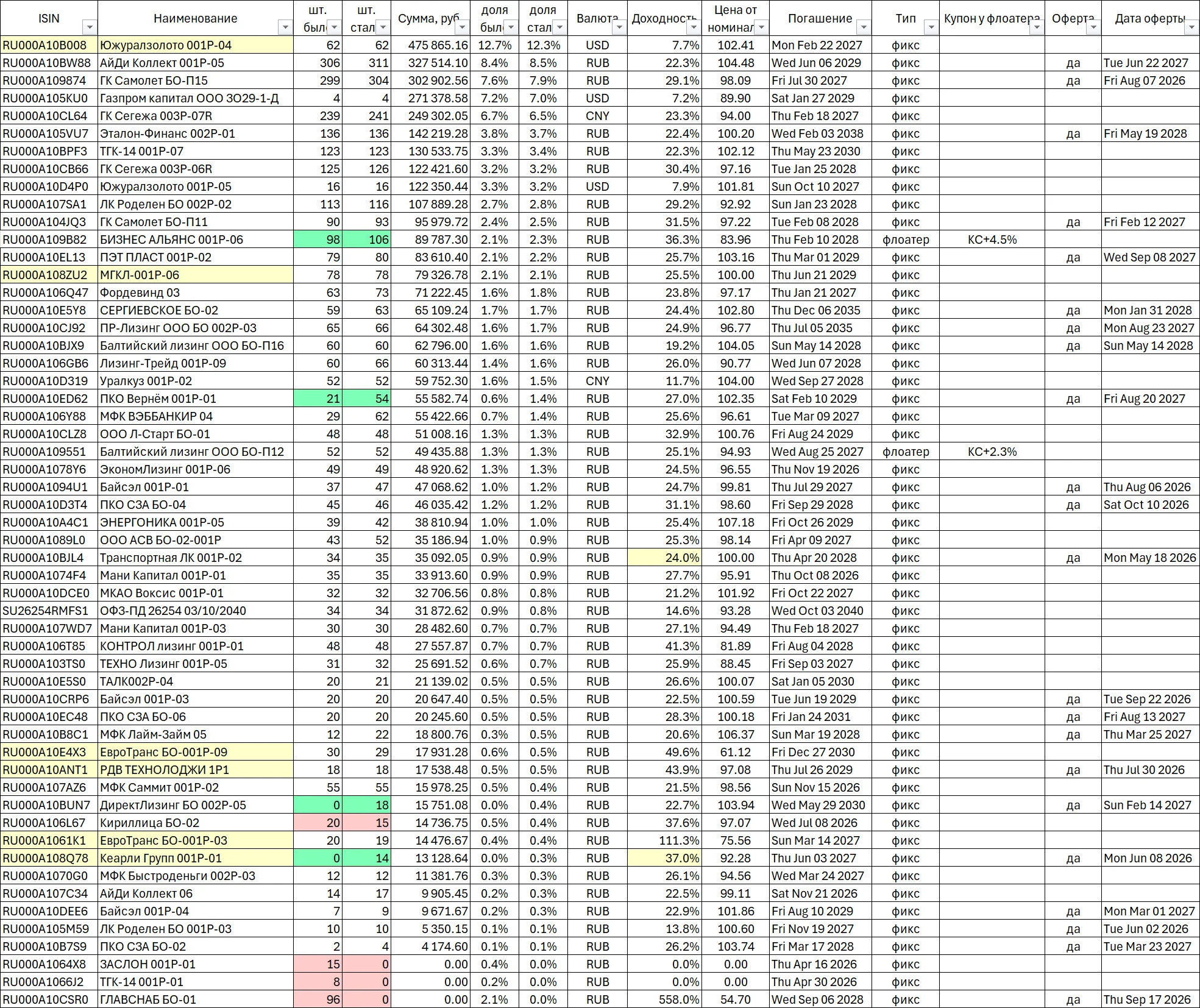
Task: Open the Оферта column filter dropdown
Action: [1093, 27]
